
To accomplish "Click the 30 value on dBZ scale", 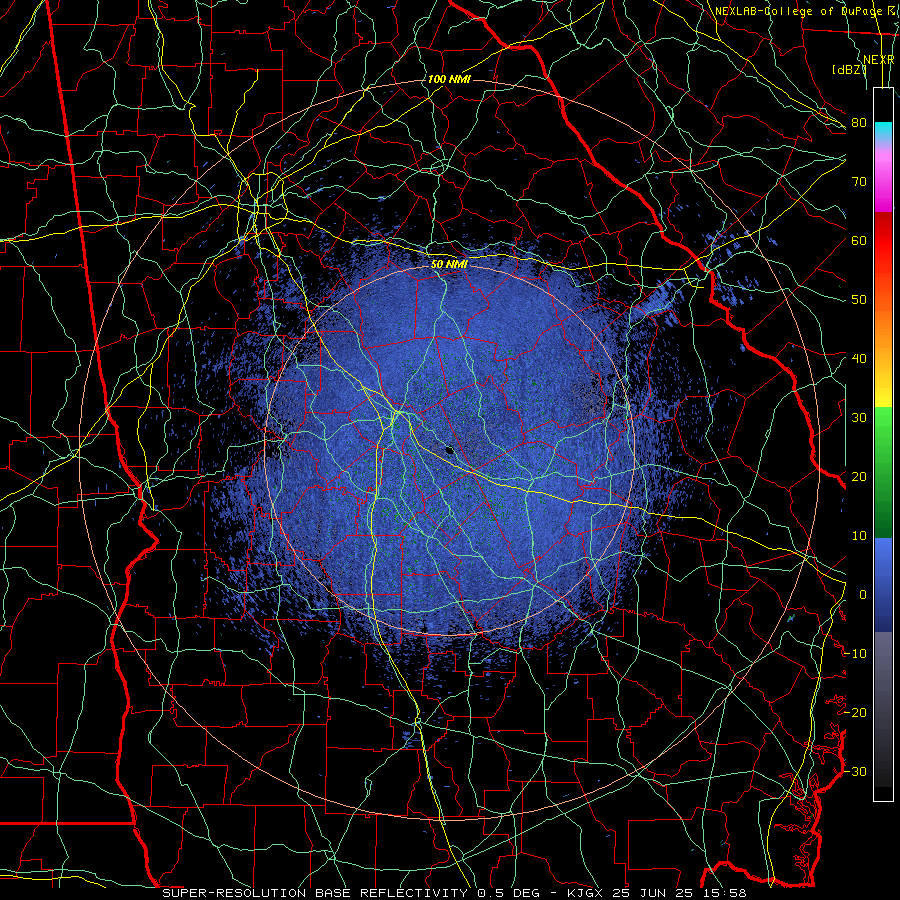I will click(x=859, y=417).
